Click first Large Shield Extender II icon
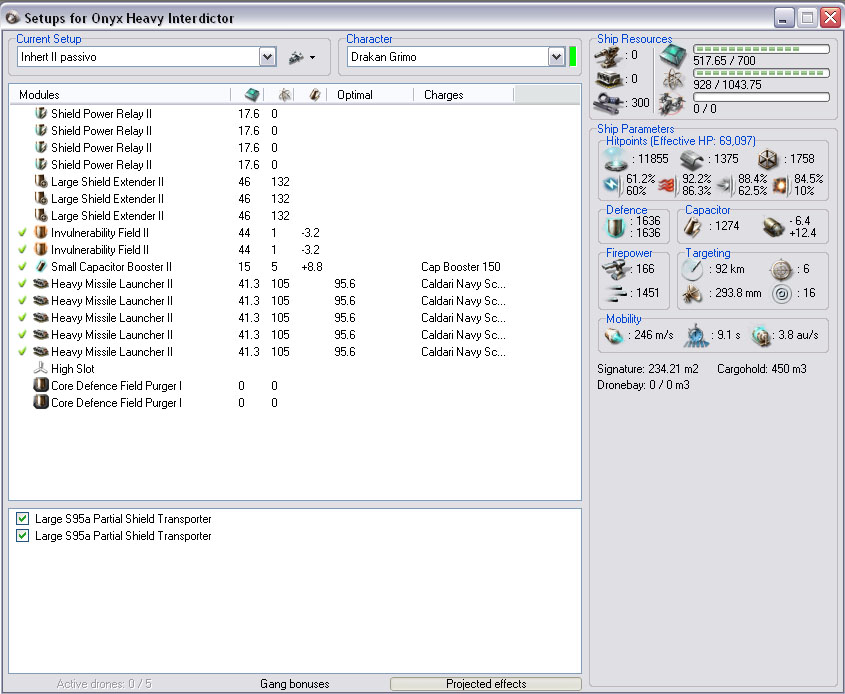845x694 pixels. pos(41,182)
